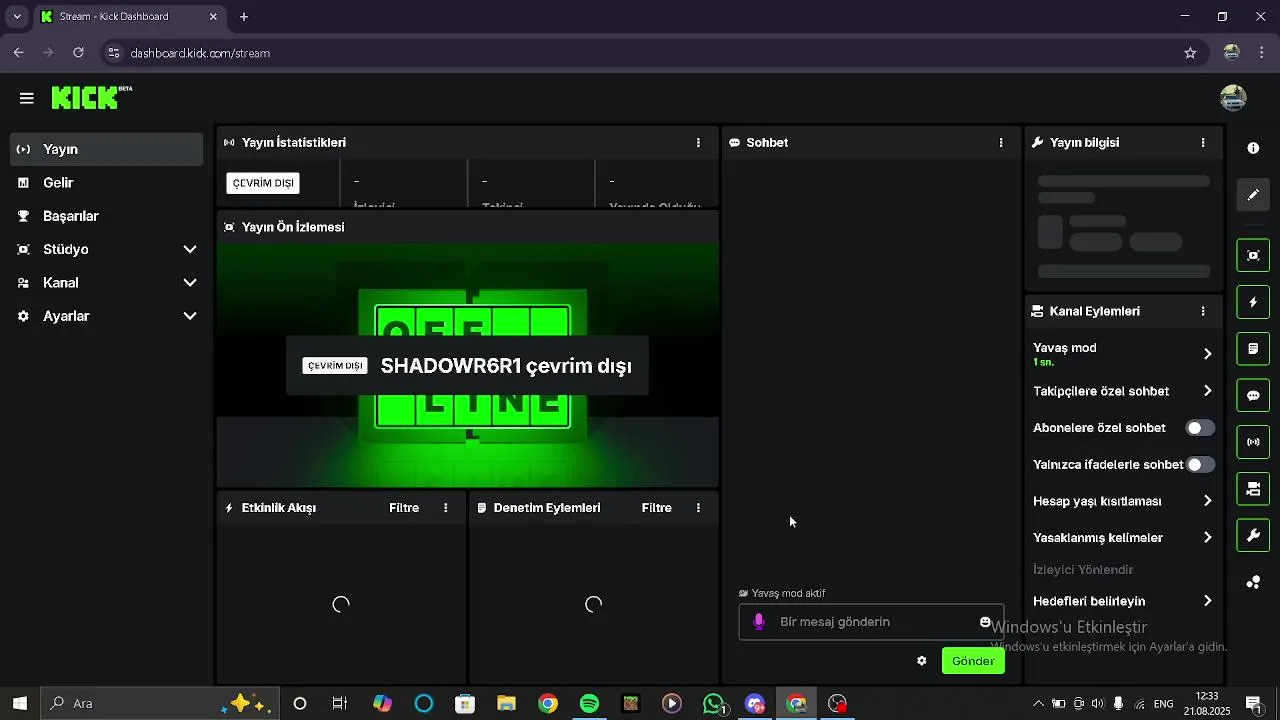Open Yayın İstatistikleri panel options menu
1280x720 pixels.
tap(698, 143)
